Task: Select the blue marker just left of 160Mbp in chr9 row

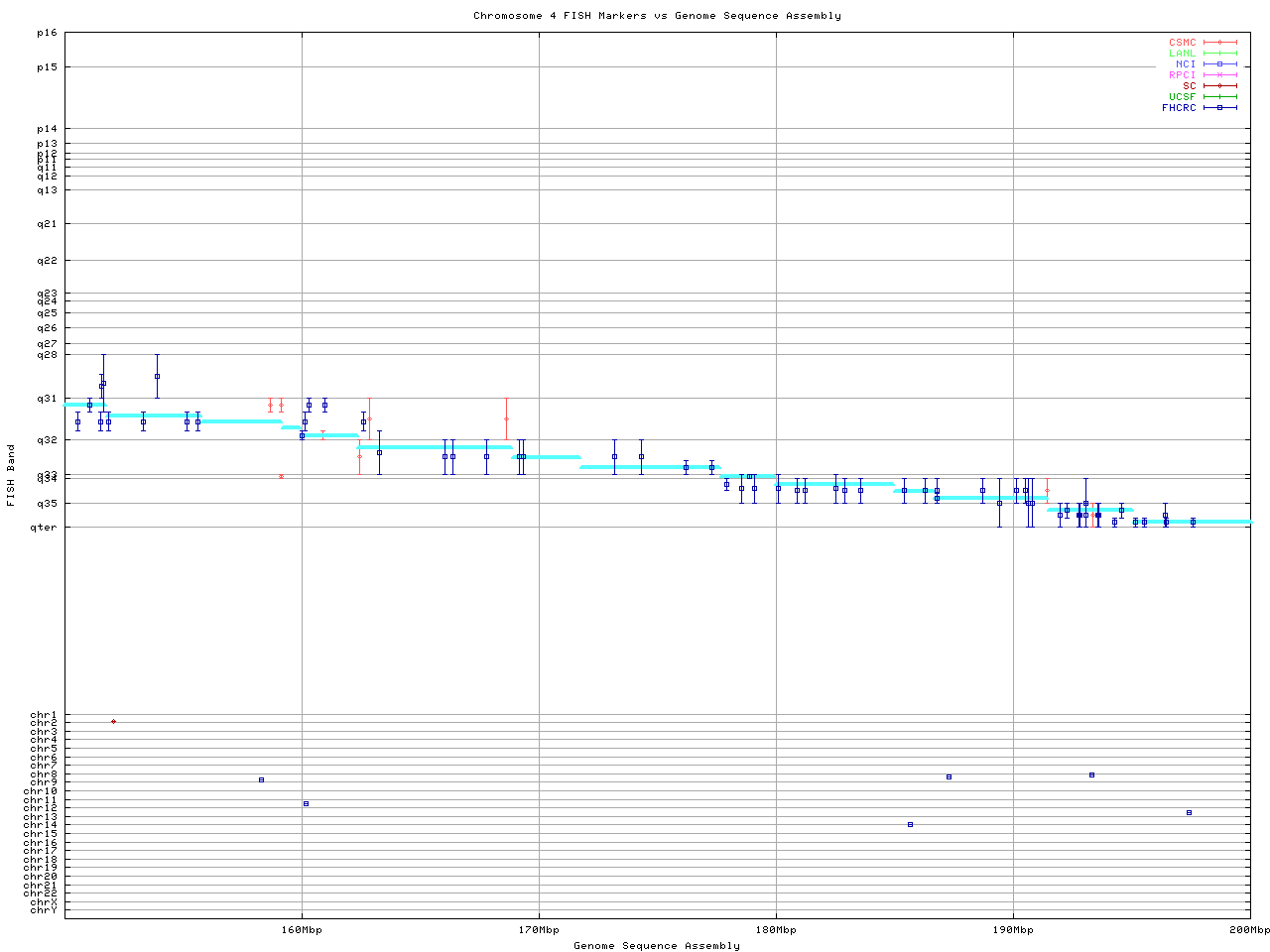Action: pos(261,779)
